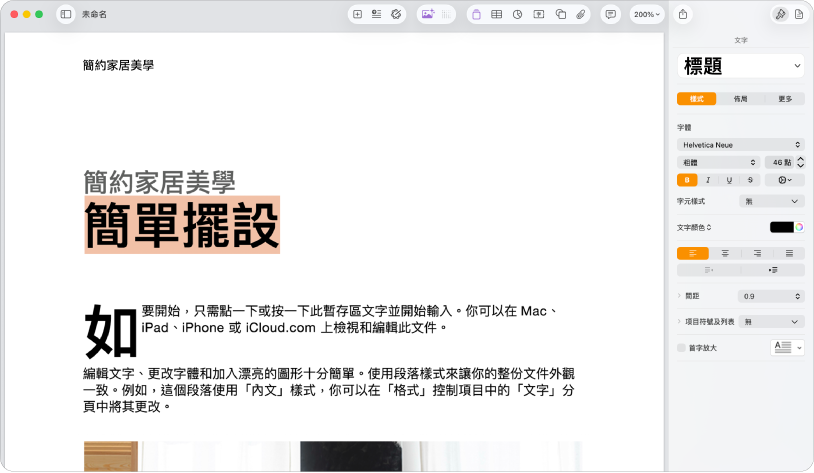This screenshot has height=473, width=814.
Task: Click the decrease indent button
Action: [x=709, y=270]
